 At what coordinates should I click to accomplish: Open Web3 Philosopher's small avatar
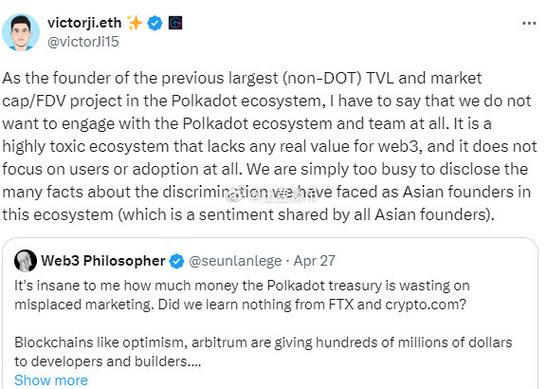25,261
